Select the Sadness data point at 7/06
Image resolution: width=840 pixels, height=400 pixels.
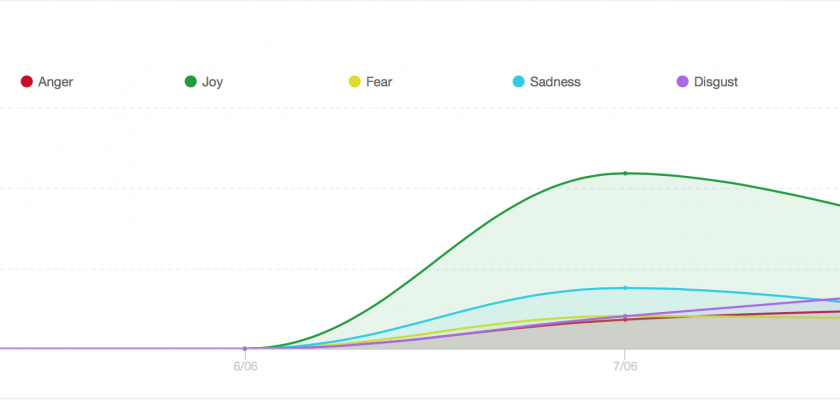tap(625, 288)
